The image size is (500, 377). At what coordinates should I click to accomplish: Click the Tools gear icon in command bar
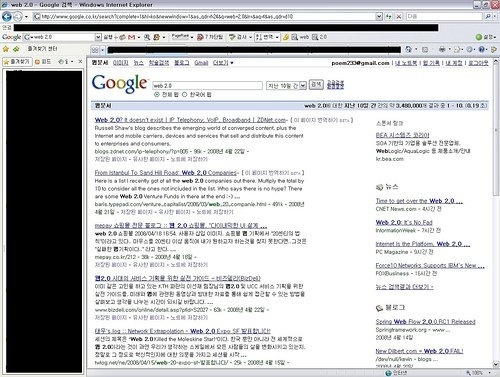click(x=469, y=50)
